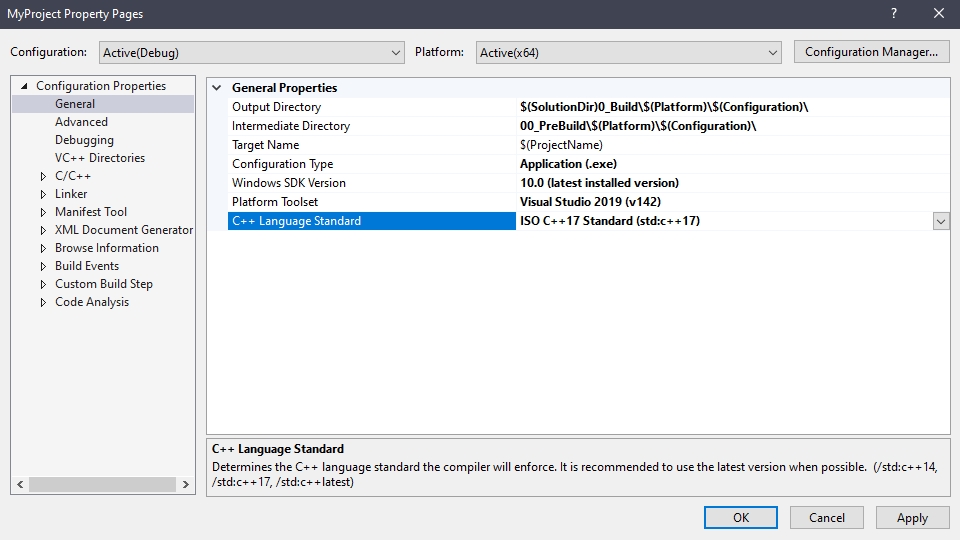The height and width of the screenshot is (540, 960).
Task: Expand the Code Analysis node
Action: [x=43, y=302]
